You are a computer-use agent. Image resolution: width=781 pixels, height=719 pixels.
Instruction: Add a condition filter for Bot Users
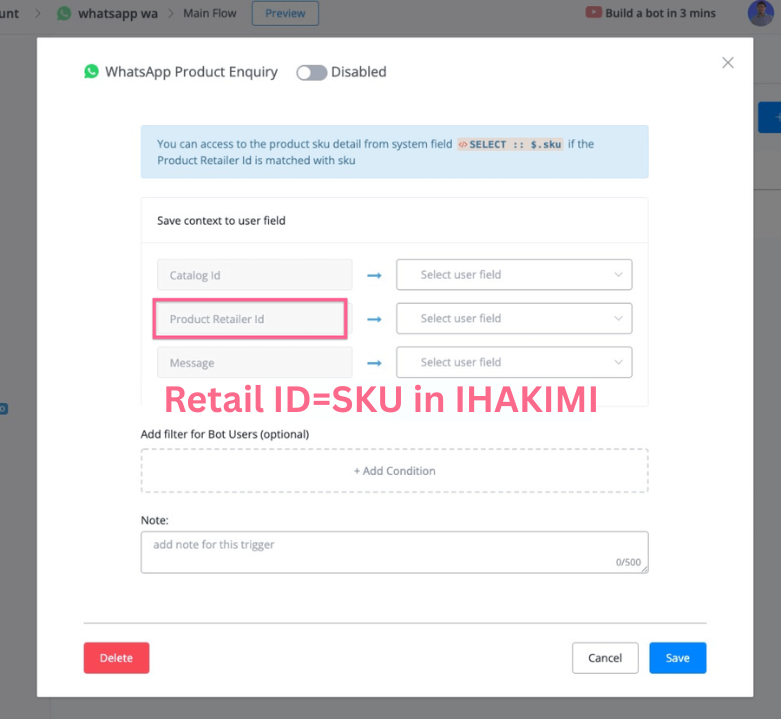coord(394,471)
